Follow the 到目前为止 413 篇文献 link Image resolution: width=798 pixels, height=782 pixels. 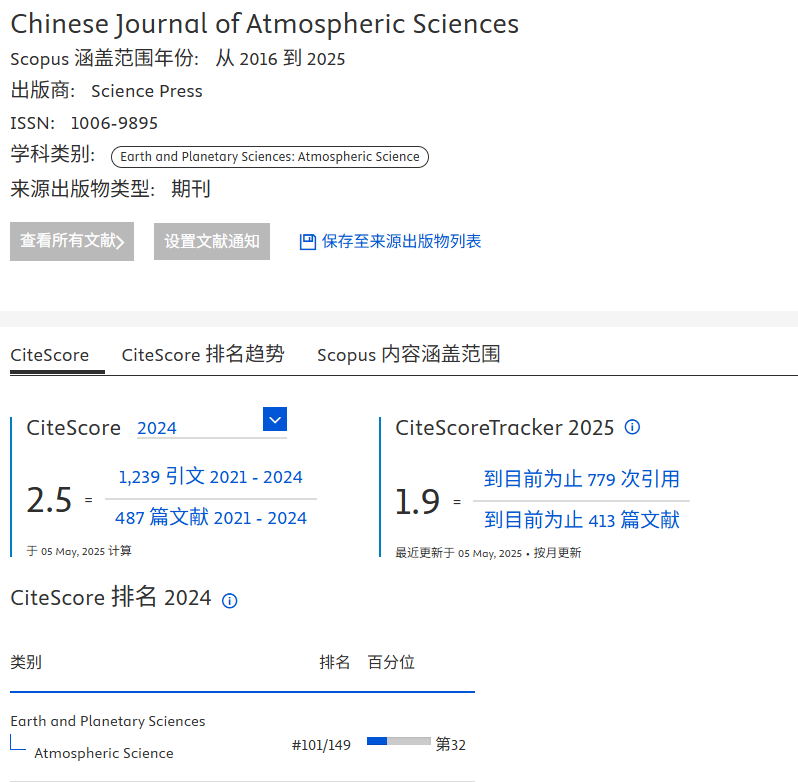[x=581, y=520]
